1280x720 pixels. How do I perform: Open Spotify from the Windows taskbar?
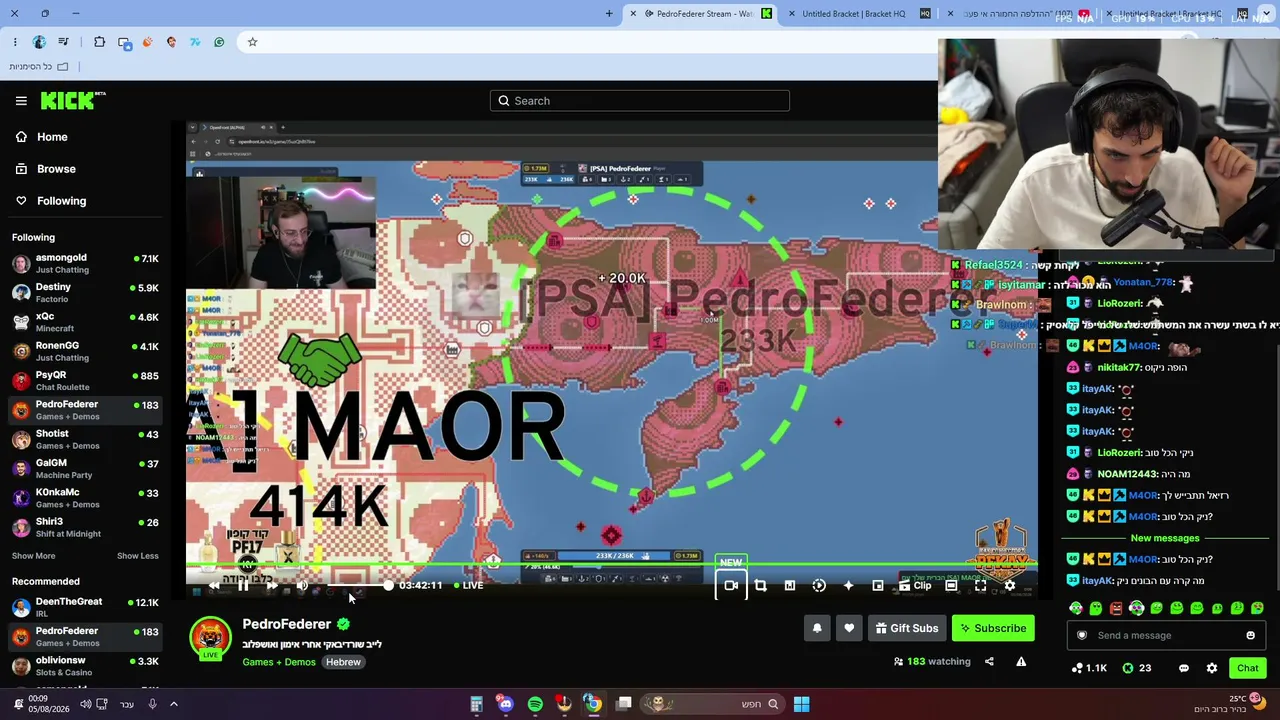(x=535, y=704)
